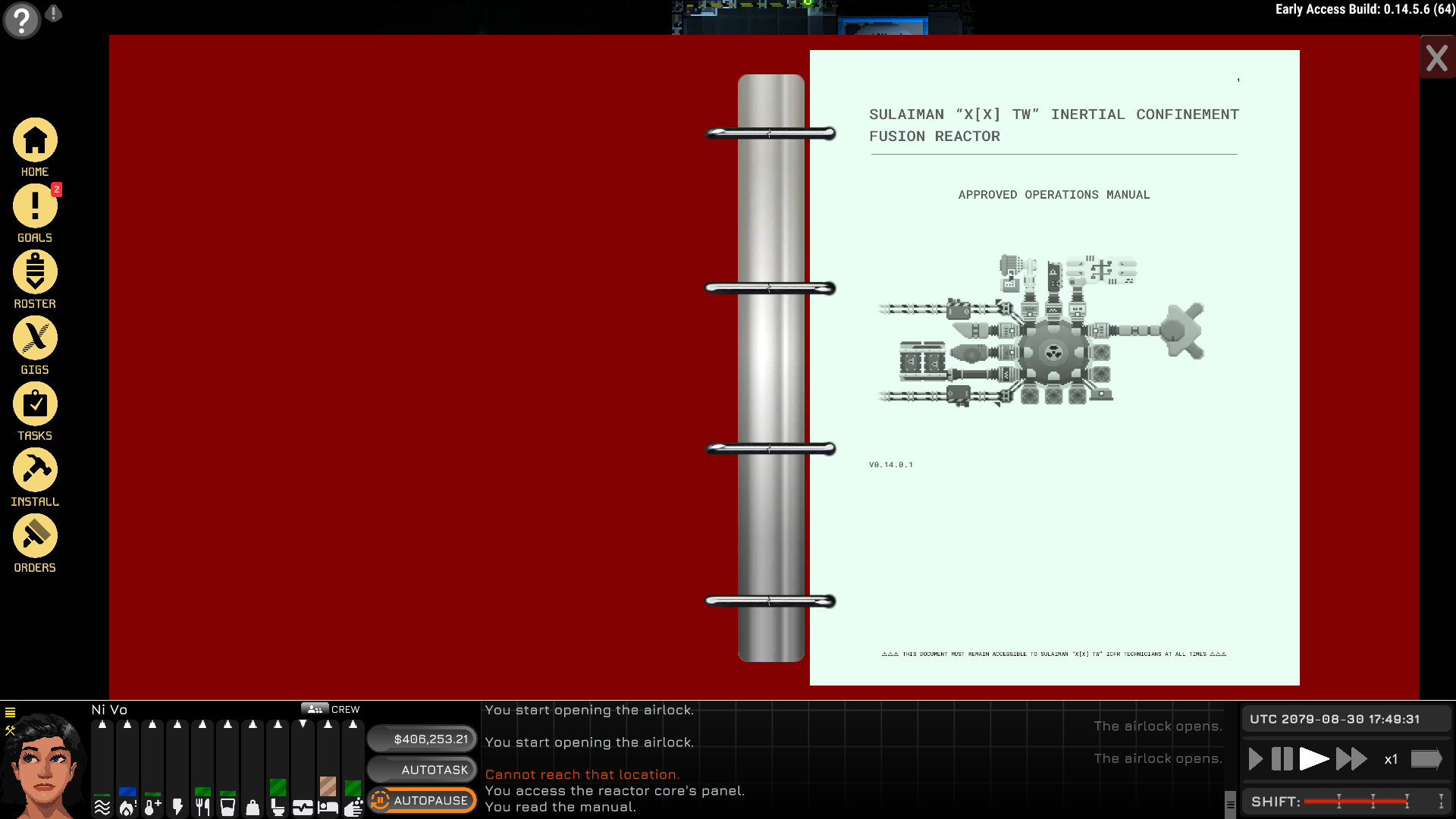Open the CREW tab
The width and height of the screenshot is (1456, 819).
[331, 709]
